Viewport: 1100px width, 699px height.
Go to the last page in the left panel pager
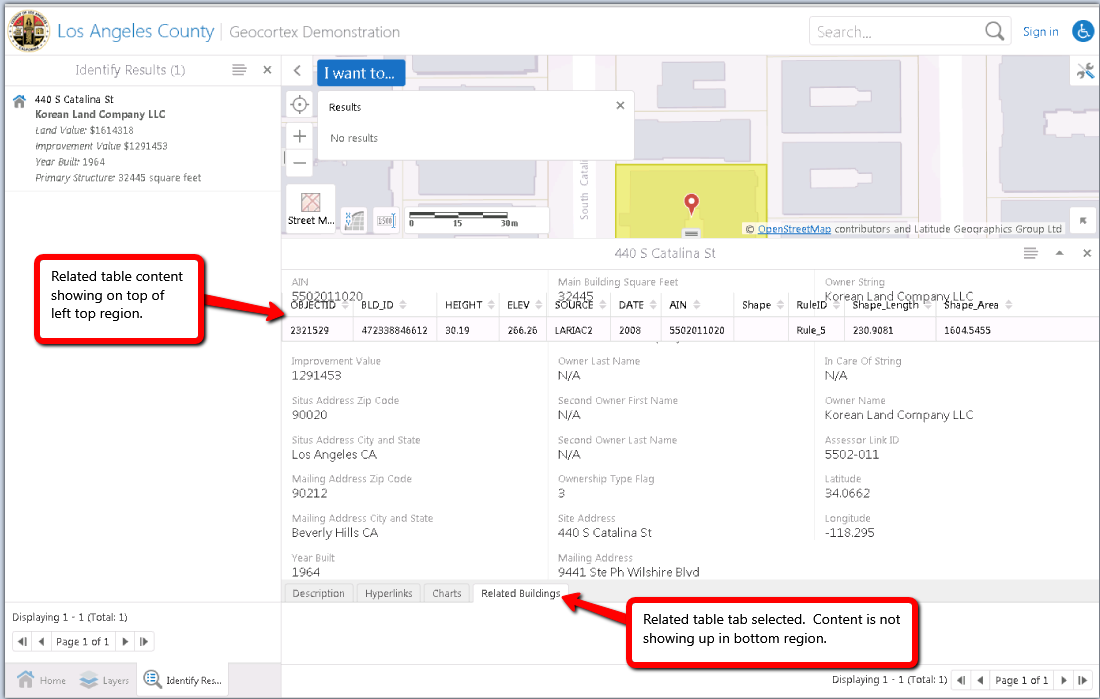pos(144,641)
